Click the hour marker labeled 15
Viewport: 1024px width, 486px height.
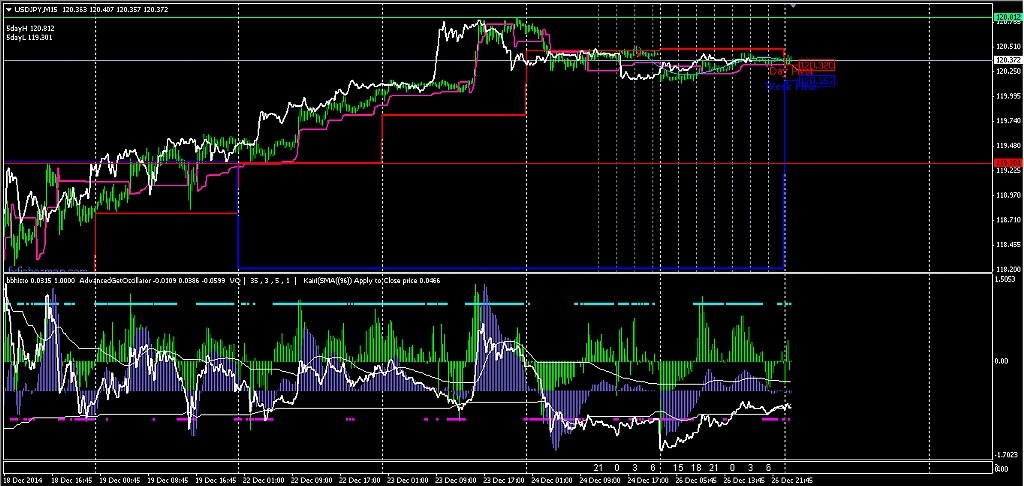(x=679, y=468)
